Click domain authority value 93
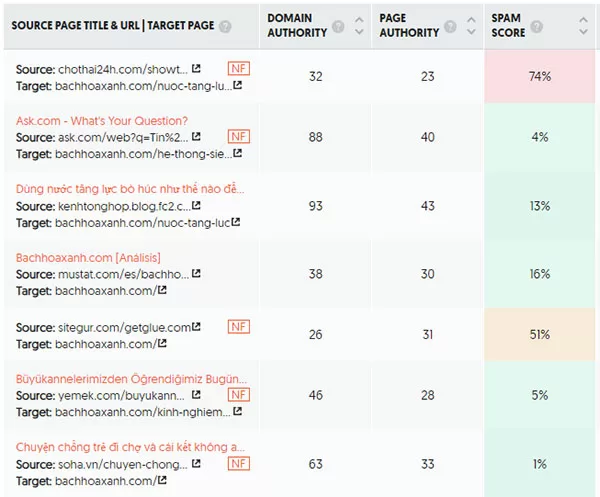Screen dimensions: 600x497 click(316, 206)
